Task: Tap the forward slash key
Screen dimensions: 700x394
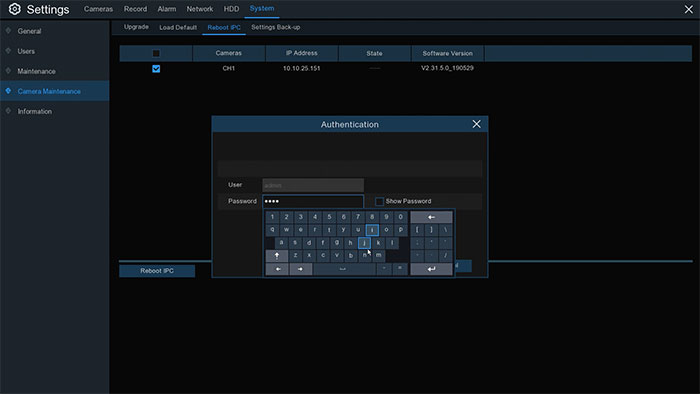Action: click(446, 256)
